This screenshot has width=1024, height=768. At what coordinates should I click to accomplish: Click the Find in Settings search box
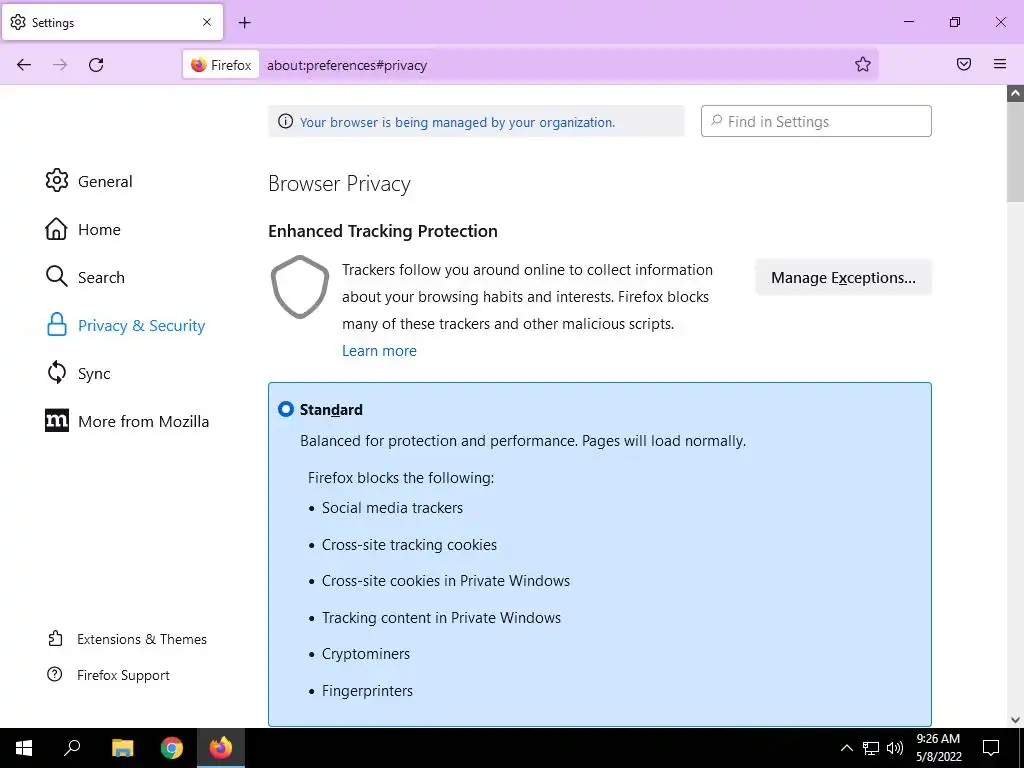click(x=816, y=121)
